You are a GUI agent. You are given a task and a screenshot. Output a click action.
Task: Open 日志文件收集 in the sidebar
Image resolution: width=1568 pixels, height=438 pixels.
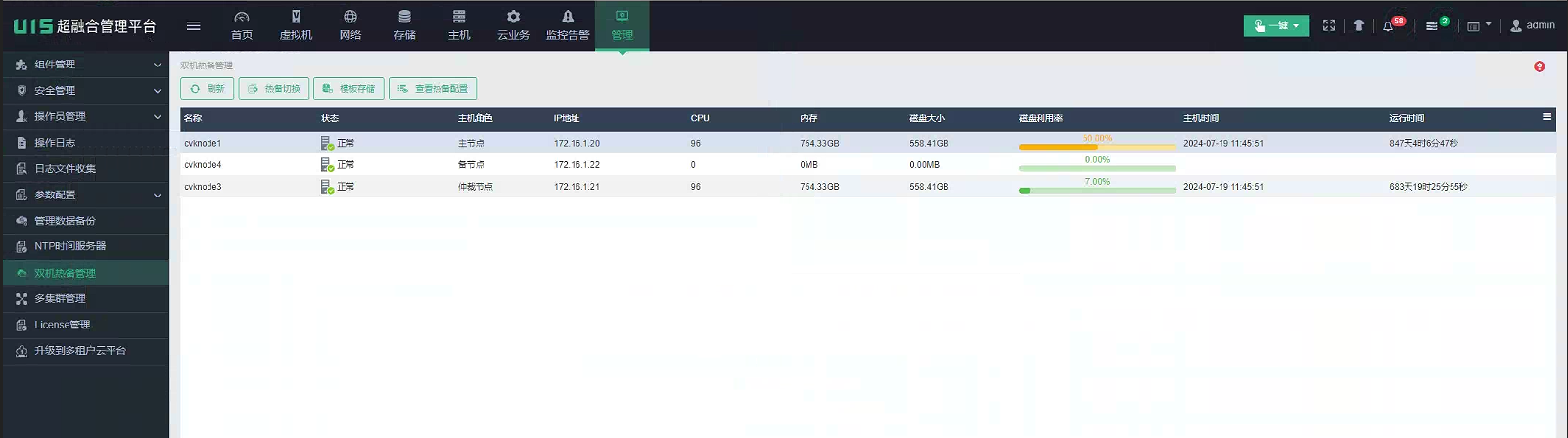click(85, 168)
